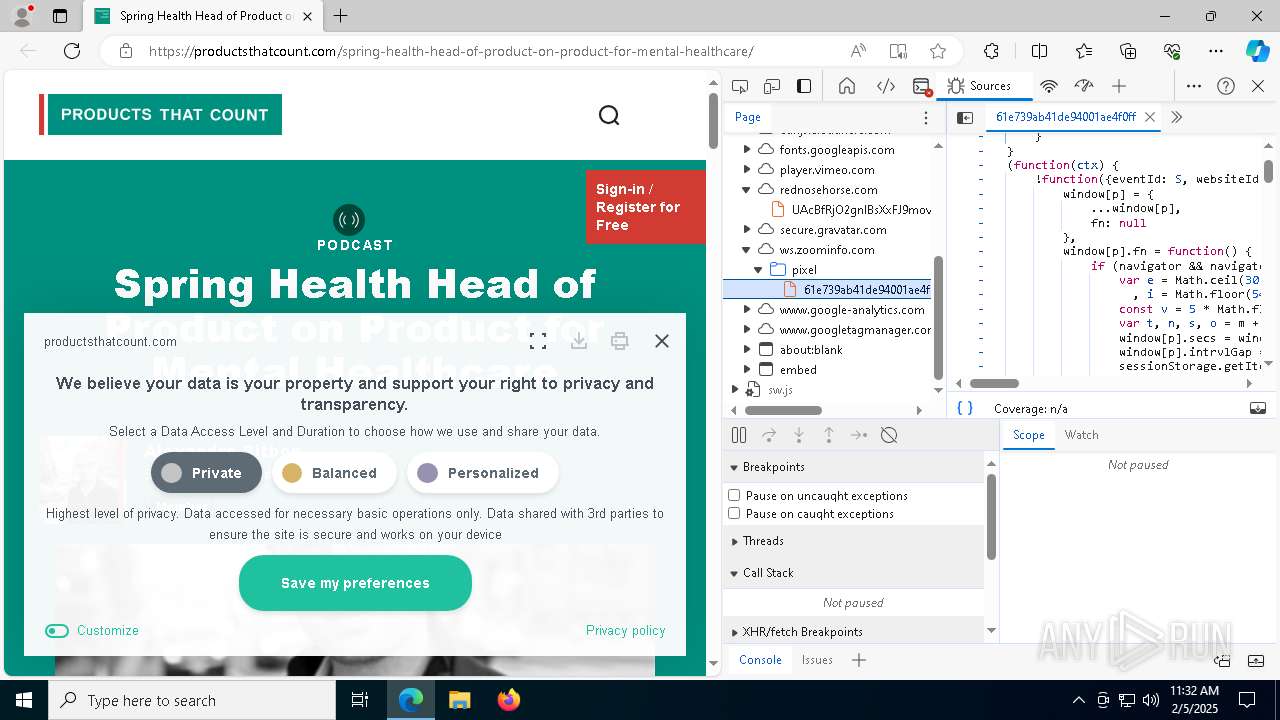The width and height of the screenshot is (1280, 720).
Task: Switch to the Scope tab
Action: pyautogui.click(x=1028, y=435)
